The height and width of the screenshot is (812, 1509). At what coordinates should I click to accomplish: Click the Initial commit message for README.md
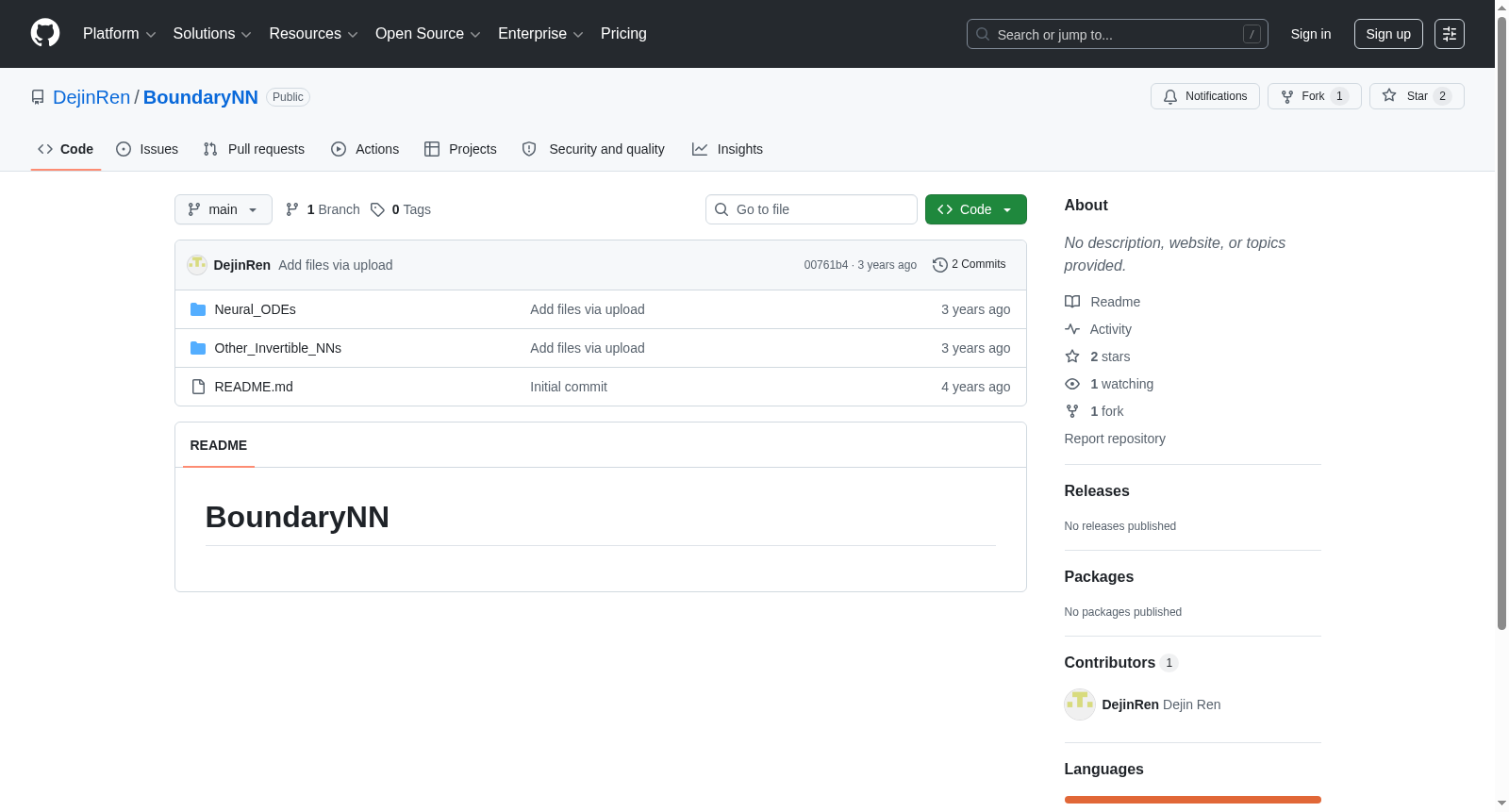pyautogui.click(x=569, y=387)
